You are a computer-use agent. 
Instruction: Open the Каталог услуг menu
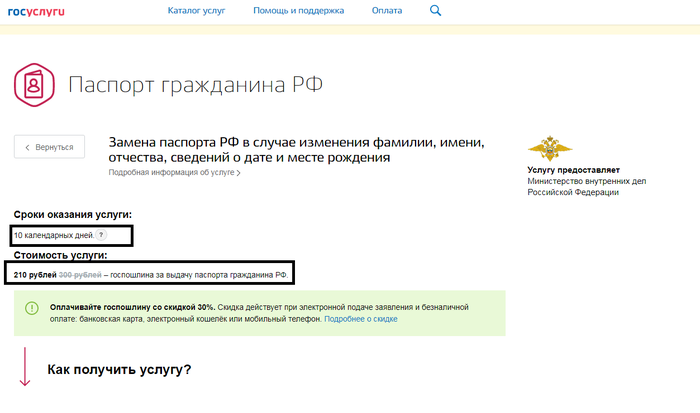coord(196,11)
